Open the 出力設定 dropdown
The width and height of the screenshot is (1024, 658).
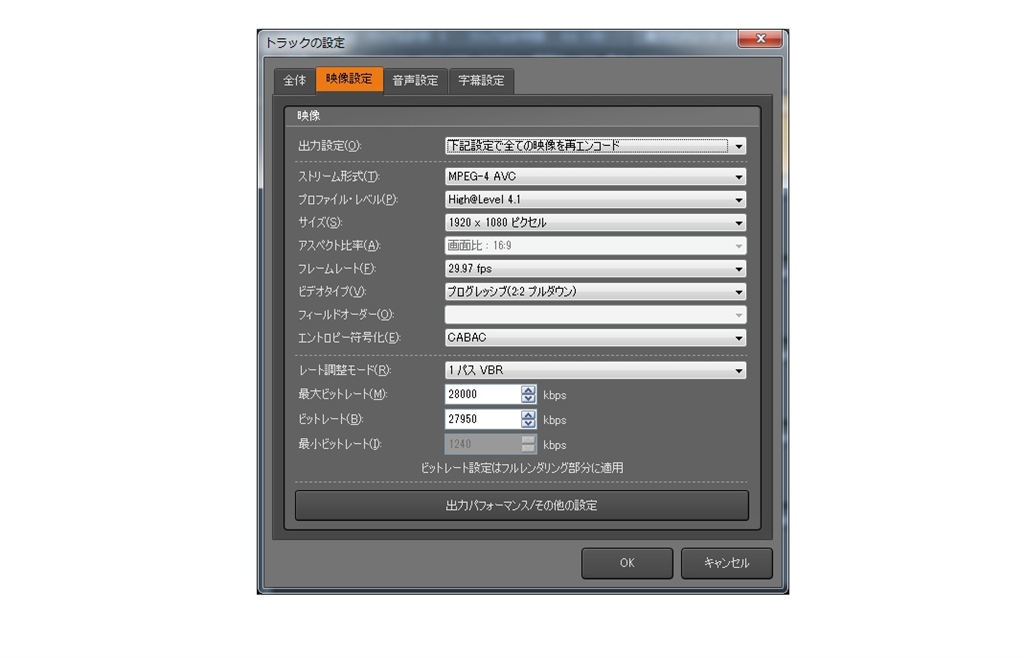[595, 146]
